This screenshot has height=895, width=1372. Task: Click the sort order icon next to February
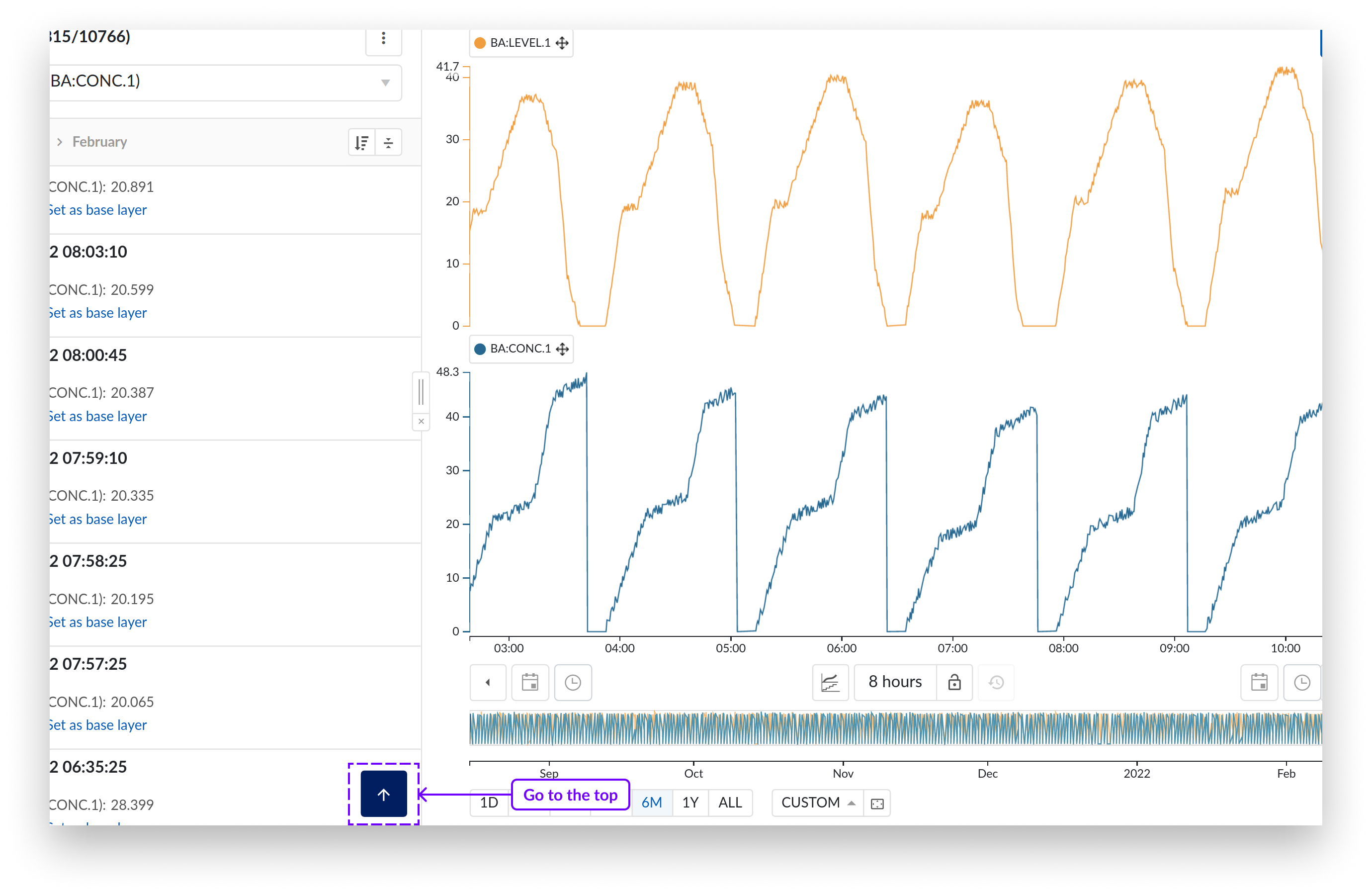[x=361, y=142]
